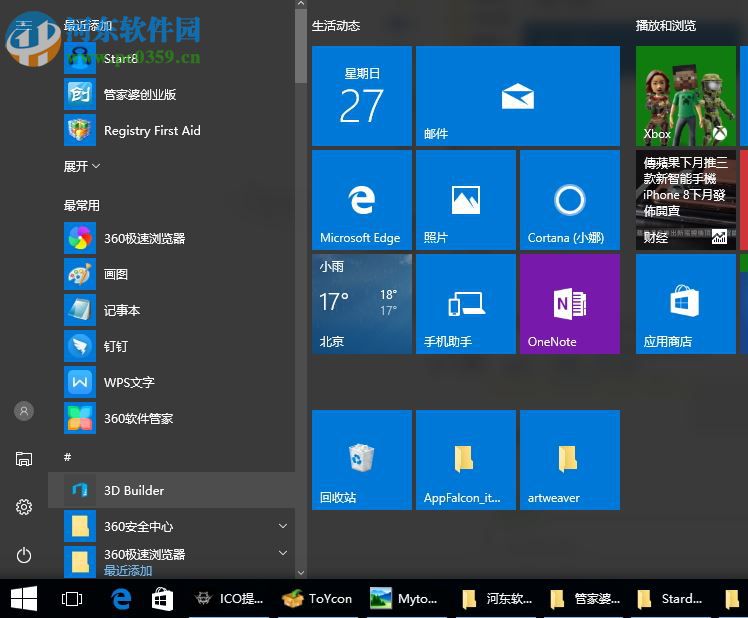Screen dimensions: 748x618
Task: Open the 回收站 recycle bin tile
Action: tap(362, 460)
